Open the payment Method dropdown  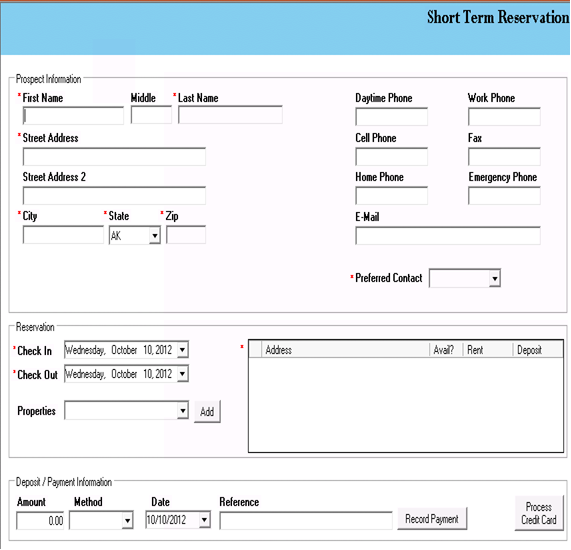click(101, 520)
